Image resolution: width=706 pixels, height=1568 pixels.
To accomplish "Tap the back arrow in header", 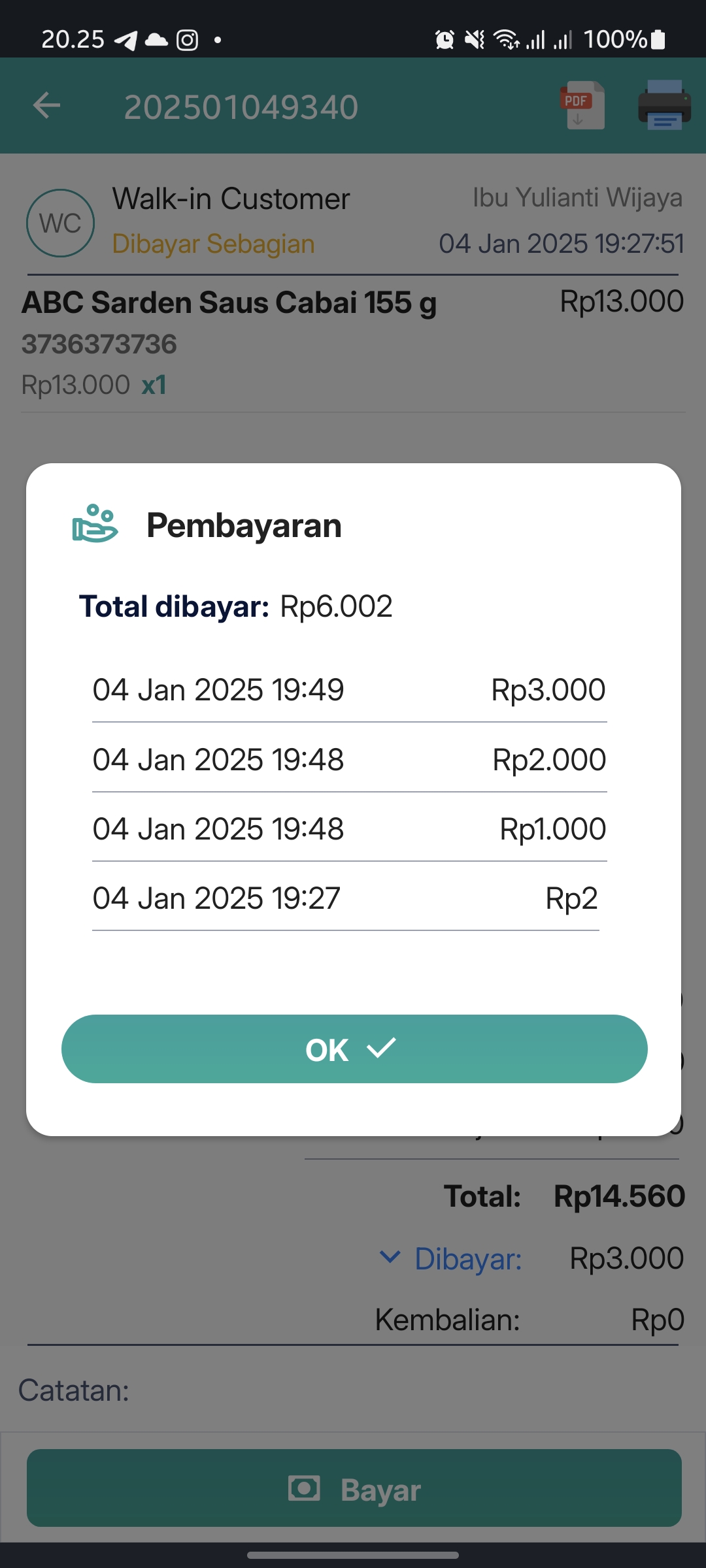I will [x=46, y=106].
